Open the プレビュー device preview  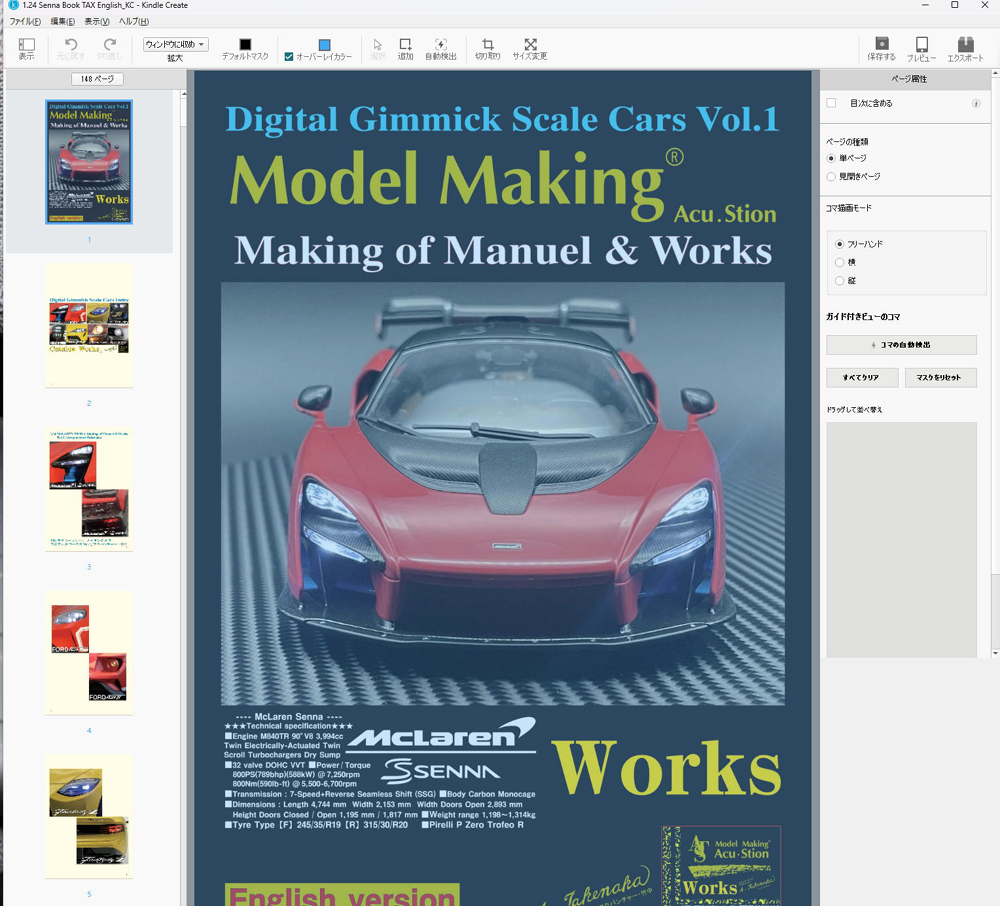(x=922, y=44)
